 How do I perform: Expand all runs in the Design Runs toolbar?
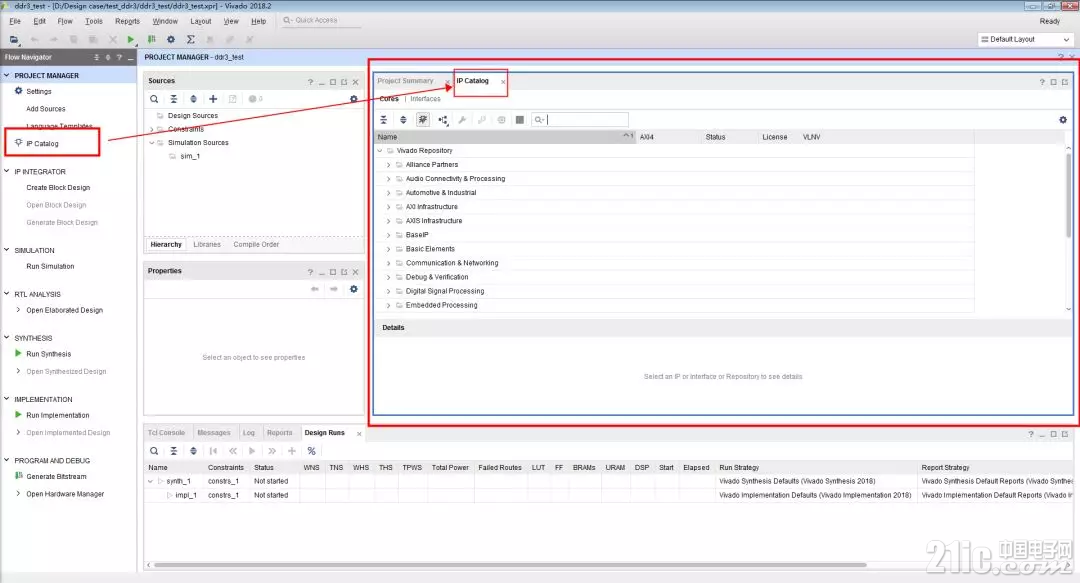194,451
